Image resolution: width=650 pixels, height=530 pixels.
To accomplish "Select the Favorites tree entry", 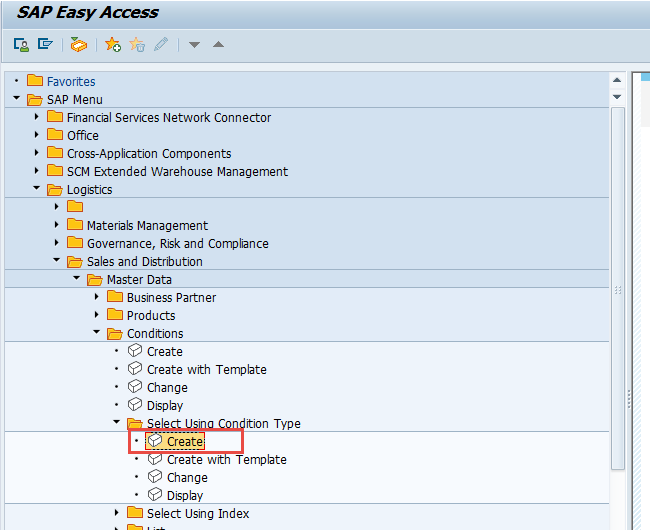I will [x=71, y=82].
